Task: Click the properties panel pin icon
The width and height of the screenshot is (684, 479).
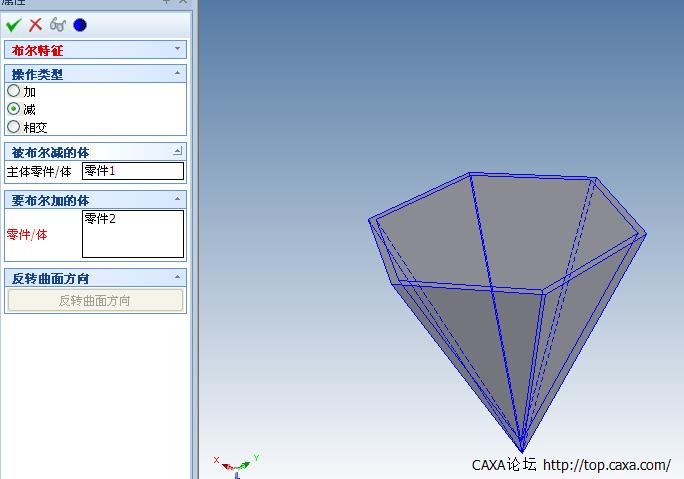Action: (x=167, y=3)
